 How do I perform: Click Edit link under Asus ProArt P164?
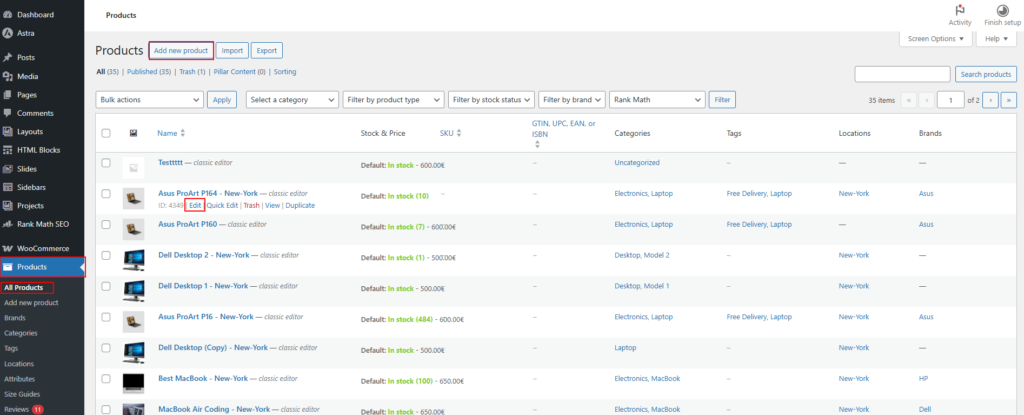coord(195,205)
